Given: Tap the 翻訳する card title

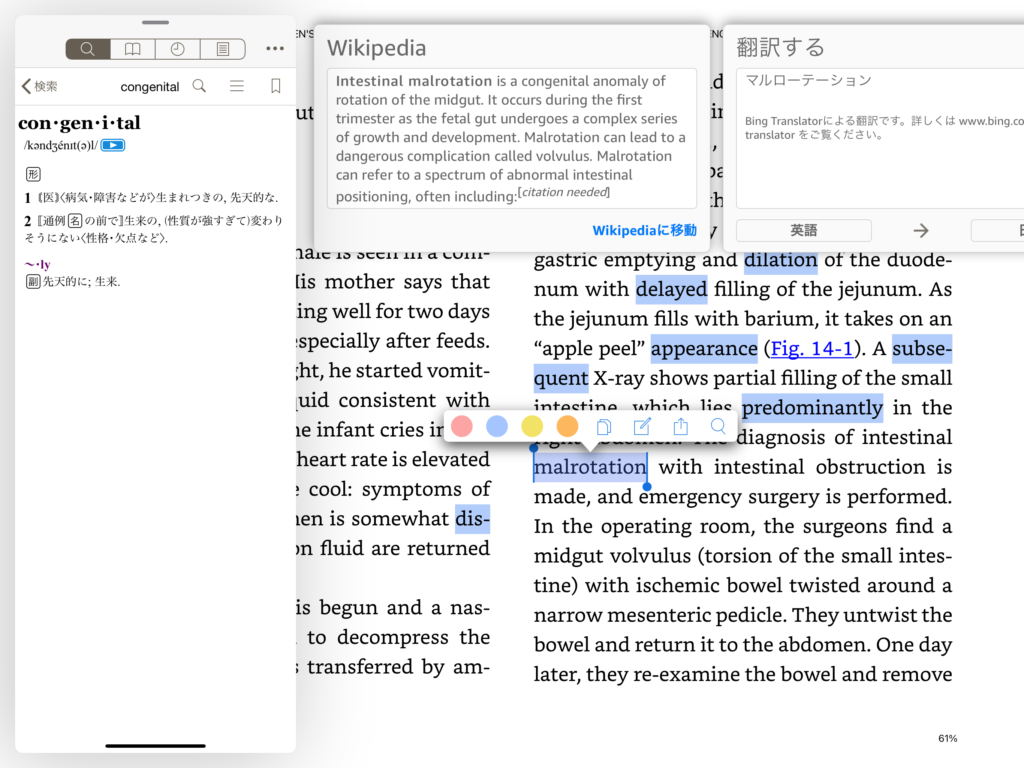Looking at the screenshot, I should click(780, 47).
